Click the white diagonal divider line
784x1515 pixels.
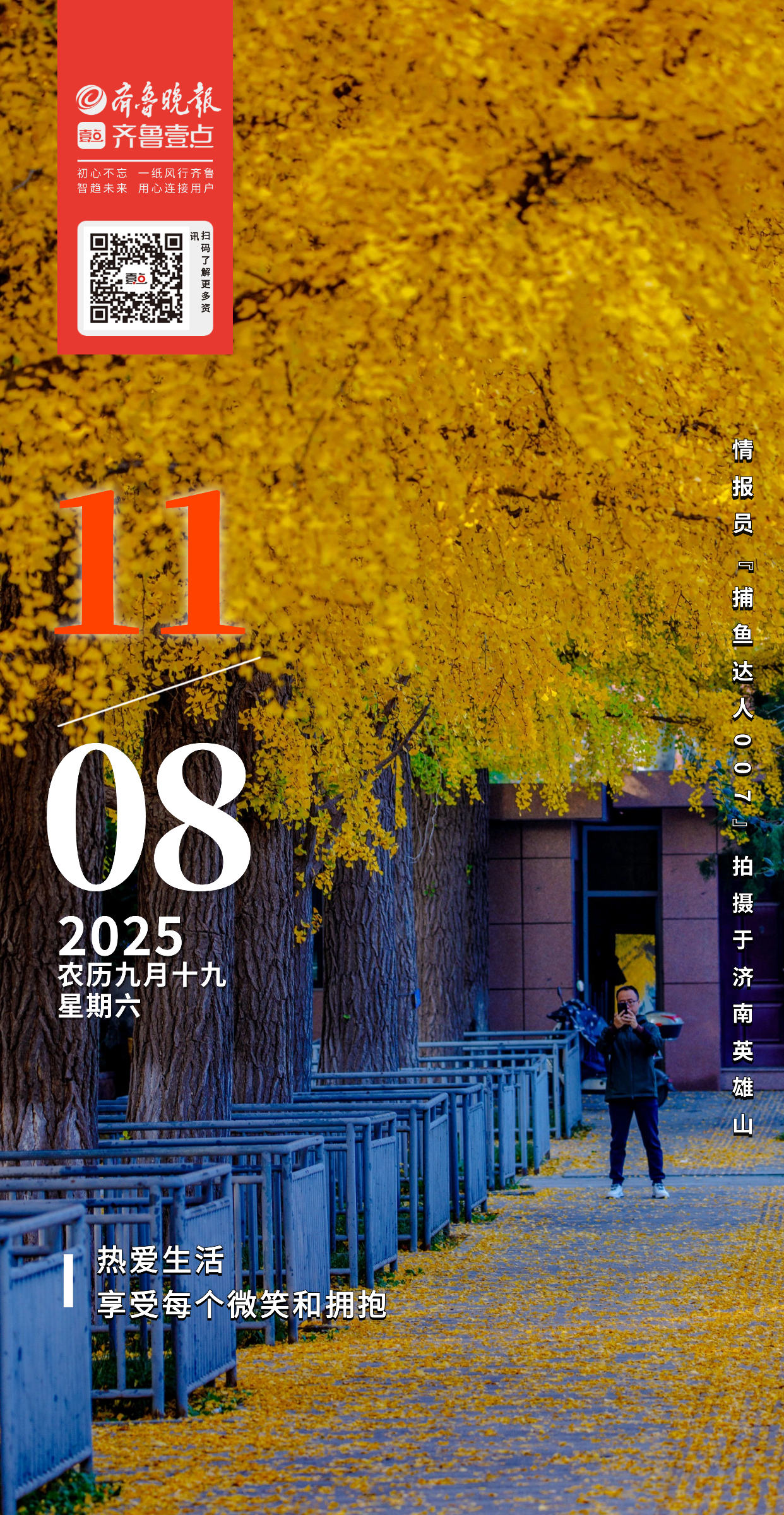click(159, 692)
